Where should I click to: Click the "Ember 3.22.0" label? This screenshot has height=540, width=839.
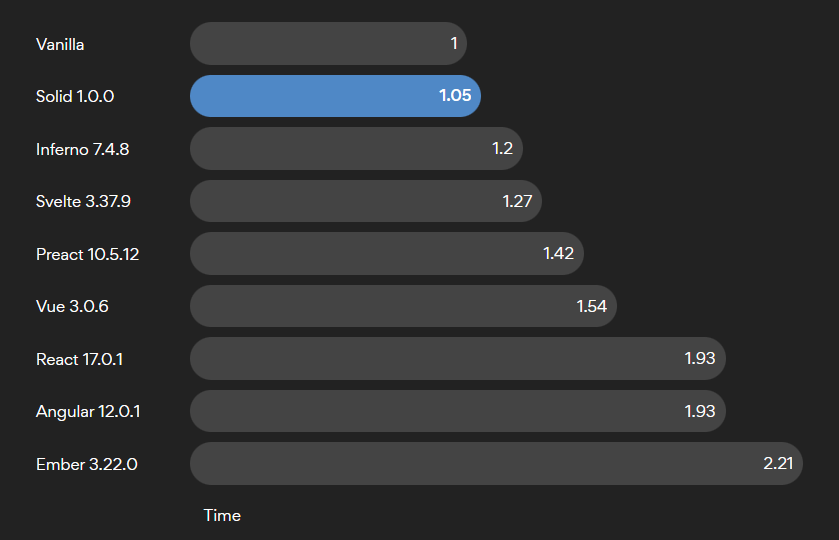(x=87, y=464)
